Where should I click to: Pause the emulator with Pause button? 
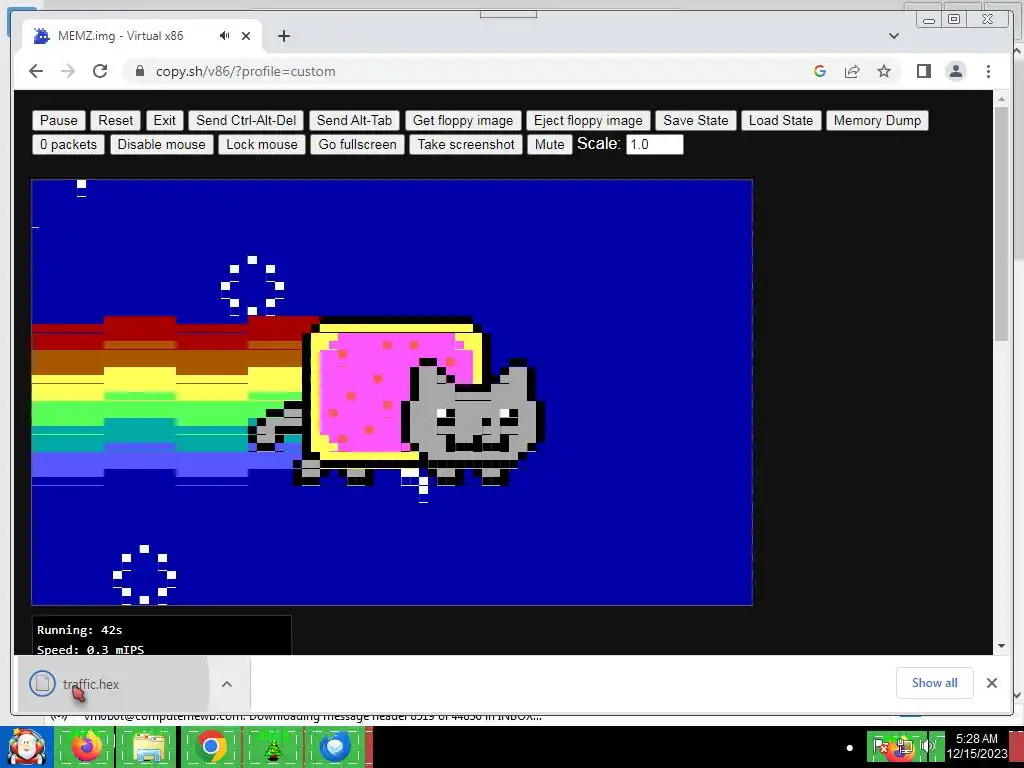click(x=59, y=120)
